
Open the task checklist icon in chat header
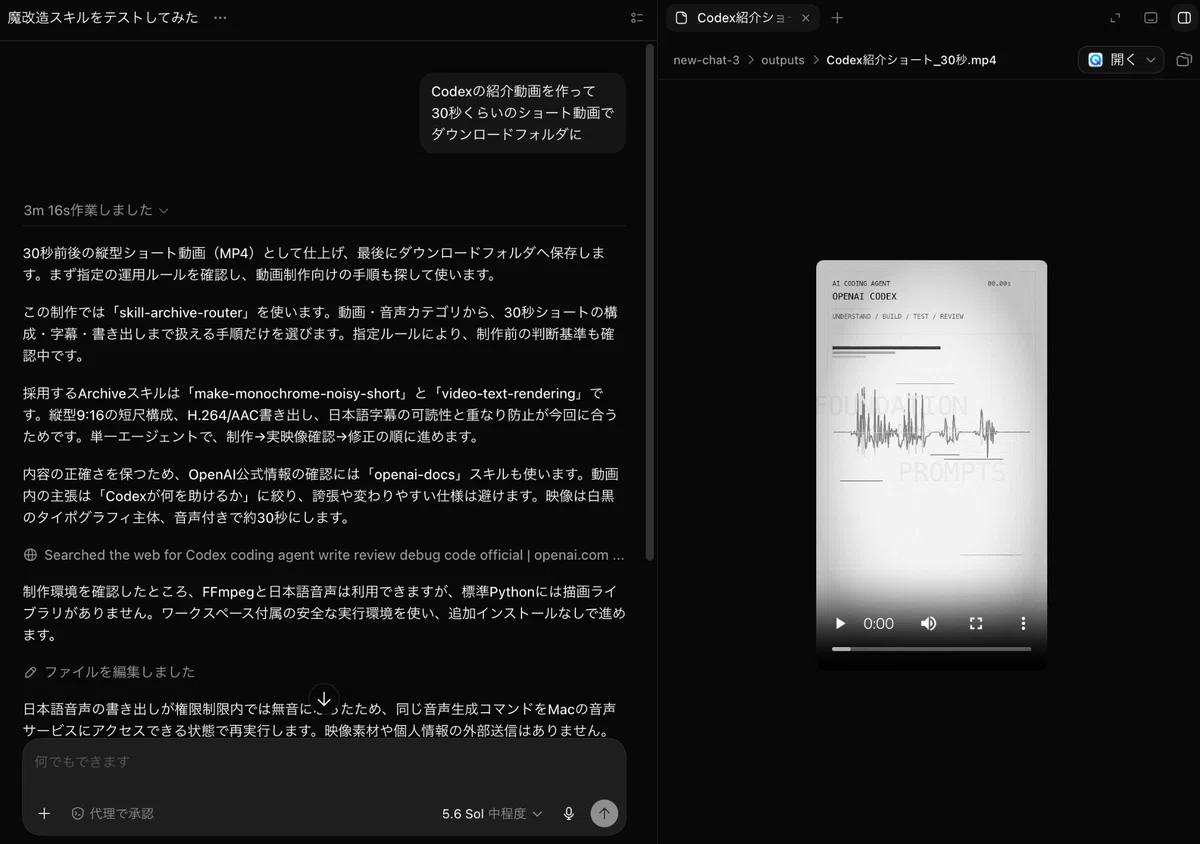click(x=637, y=18)
